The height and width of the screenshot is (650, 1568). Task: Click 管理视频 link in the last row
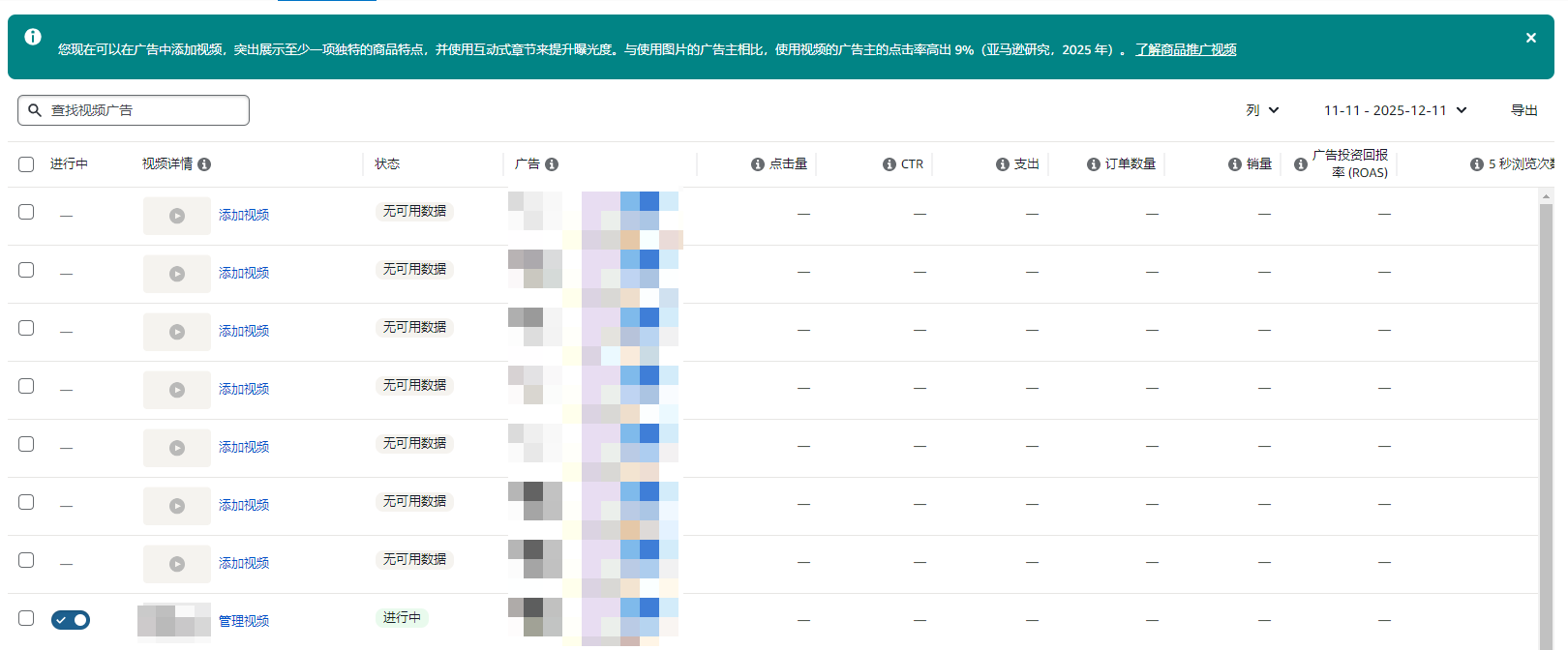244,621
